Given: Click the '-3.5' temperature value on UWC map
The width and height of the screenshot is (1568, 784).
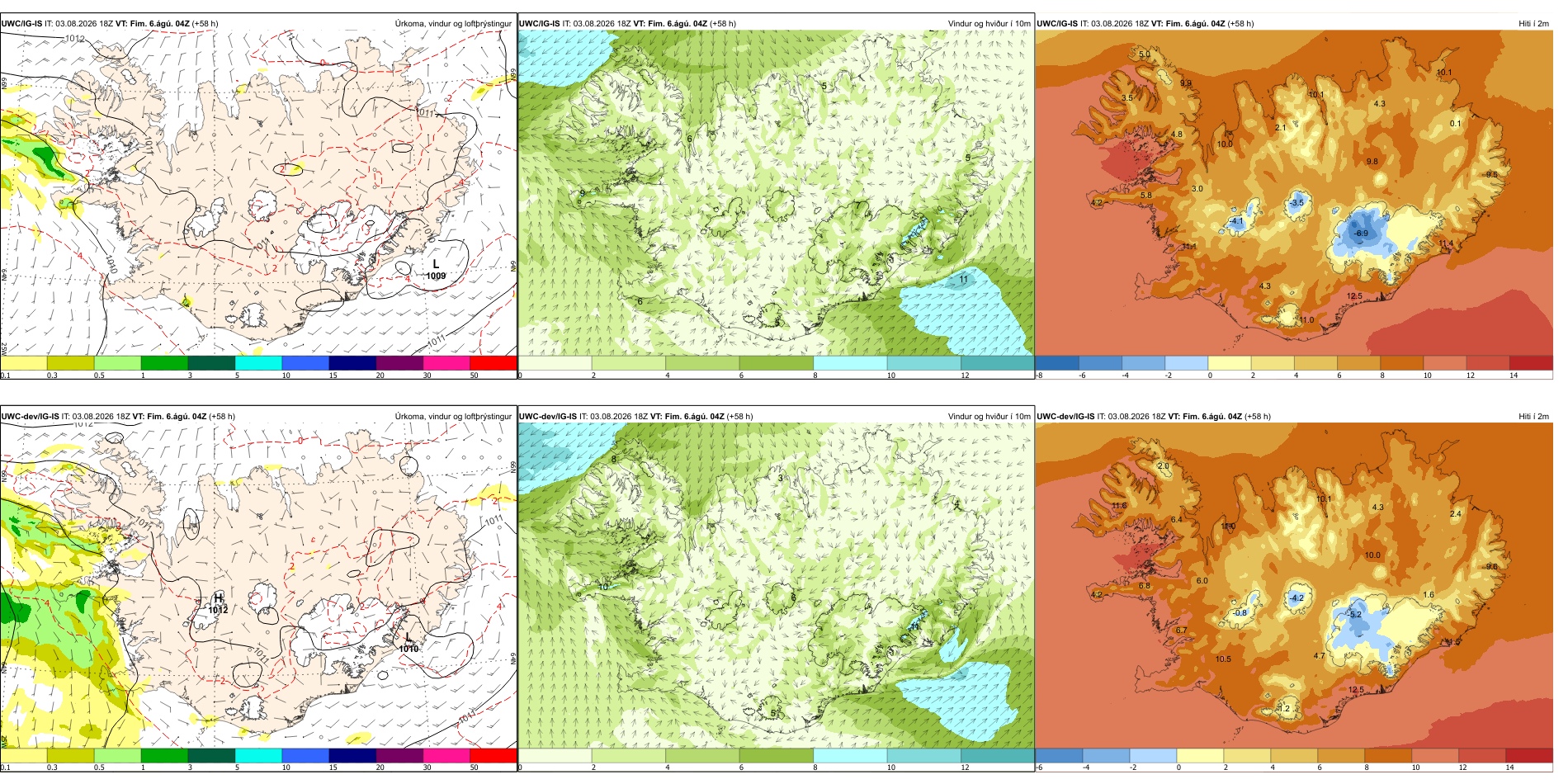Looking at the screenshot, I should [x=1296, y=203].
